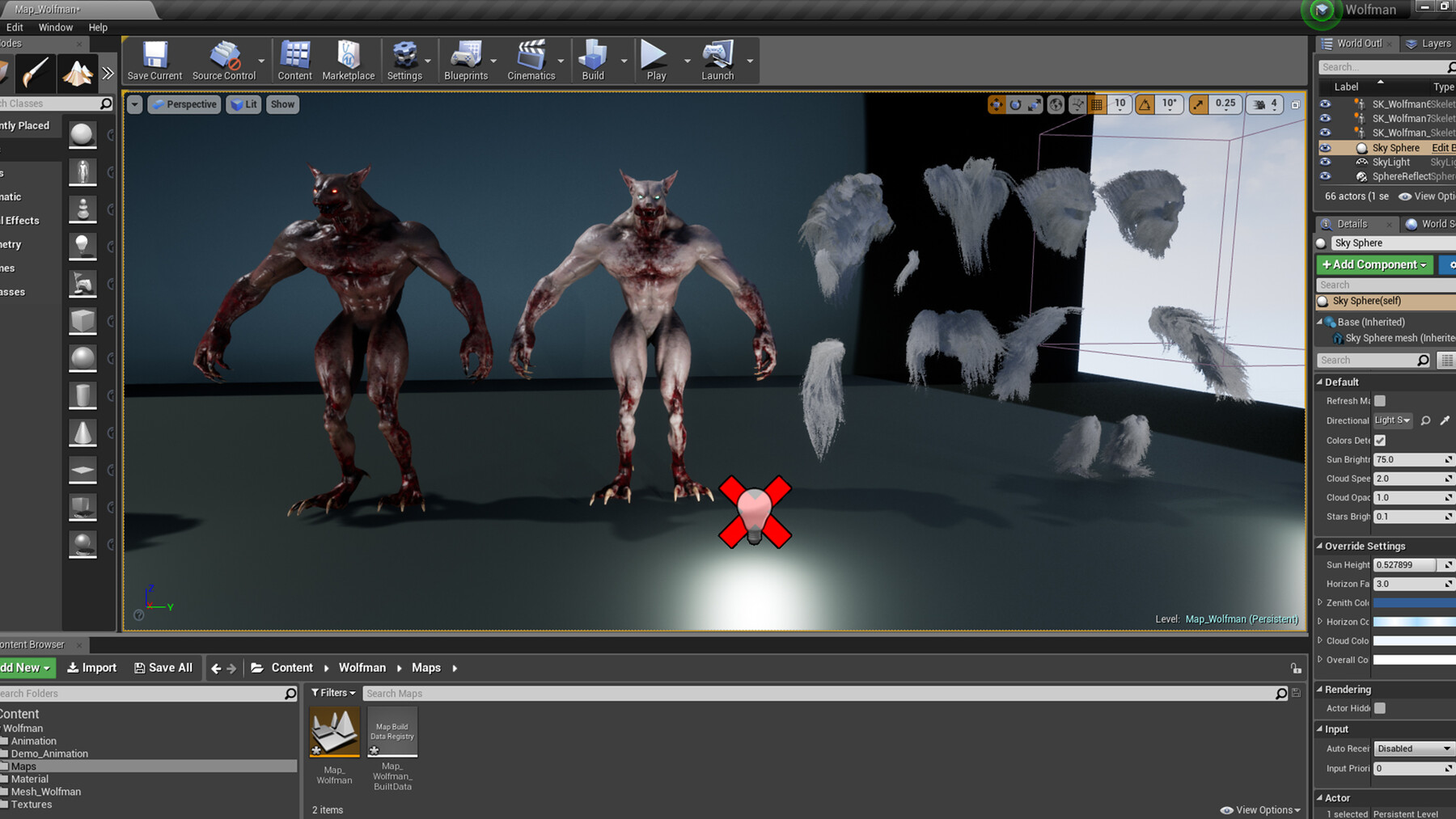Click the Play toolbar icon
Image resolution: width=1456 pixels, height=819 pixels.
tap(655, 61)
